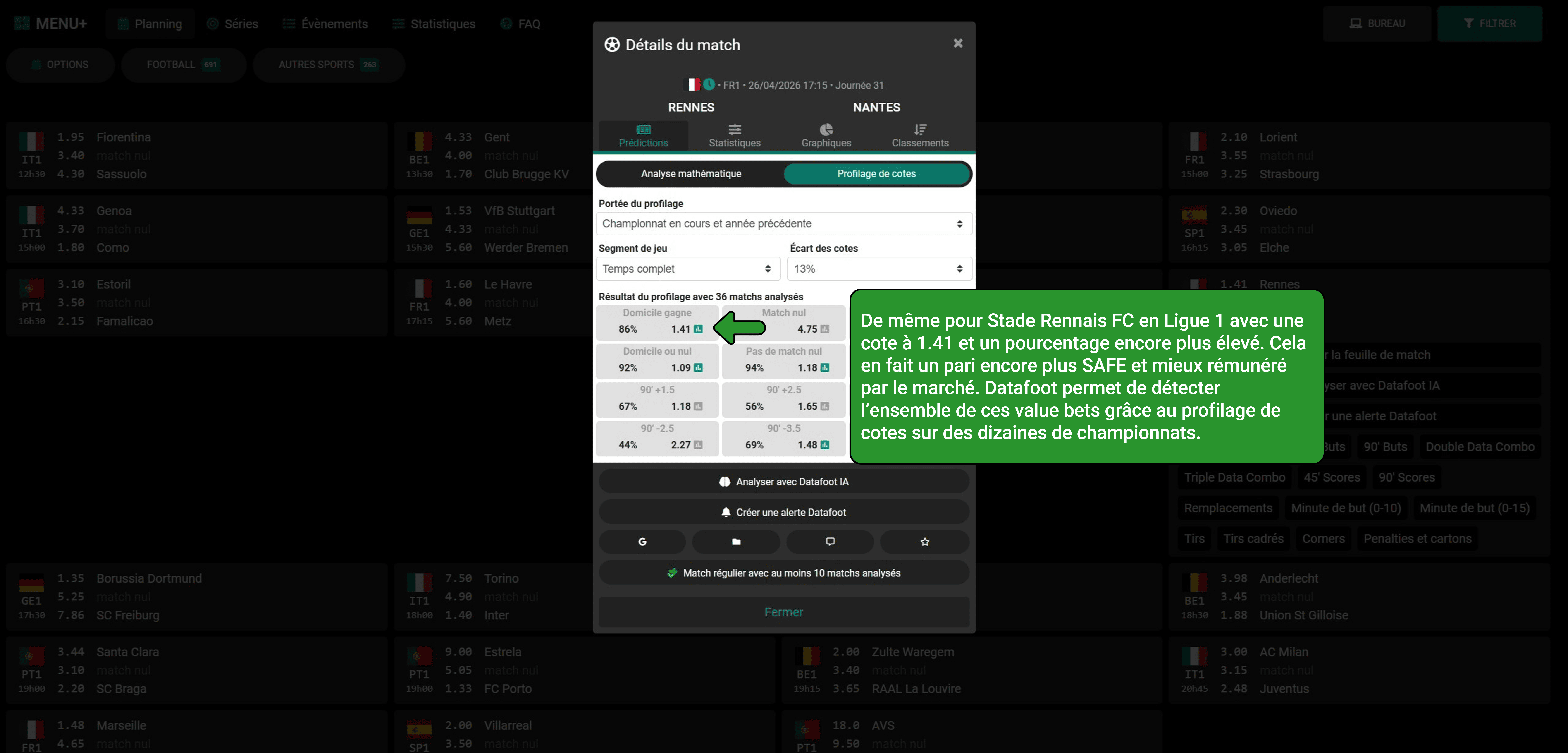
Task: Click the star favorite icon button
Action: tap(925, 542)
